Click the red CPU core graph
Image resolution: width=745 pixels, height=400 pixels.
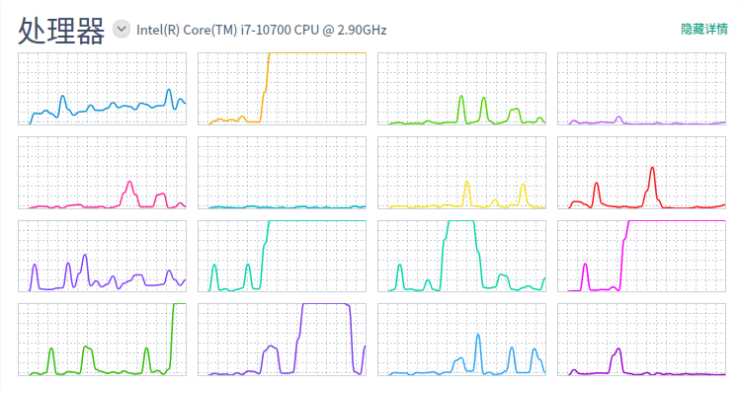(x=641, y=173)
